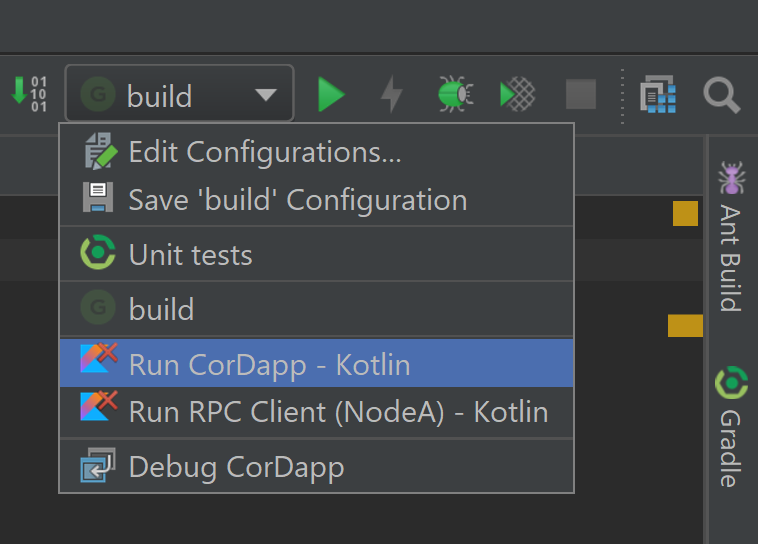Open the Ant Build side tool window
This screenshot has height=544, width=758.
click(x=731, y=236)
